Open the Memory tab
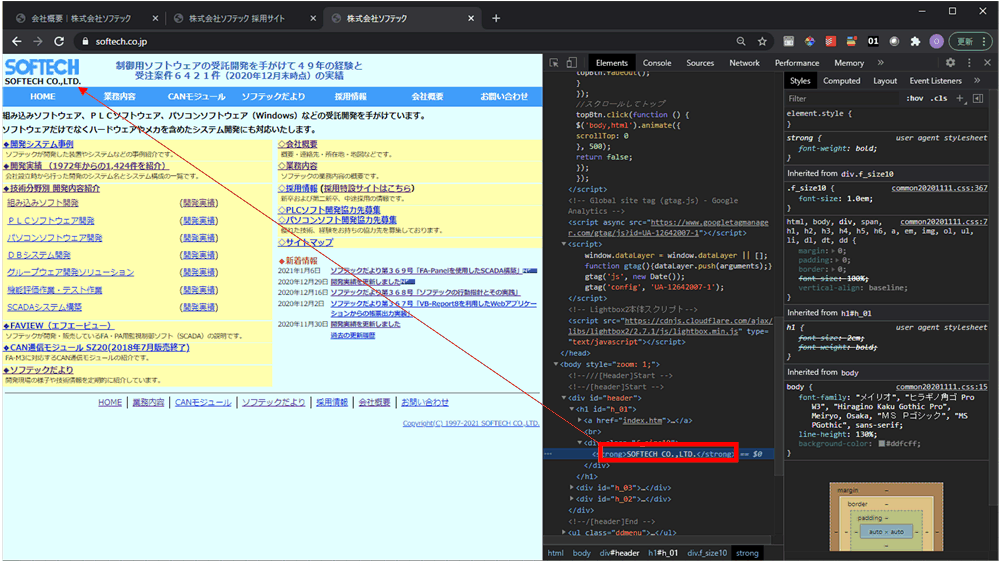Screen dimensions: 1002x562 point(849,63)
